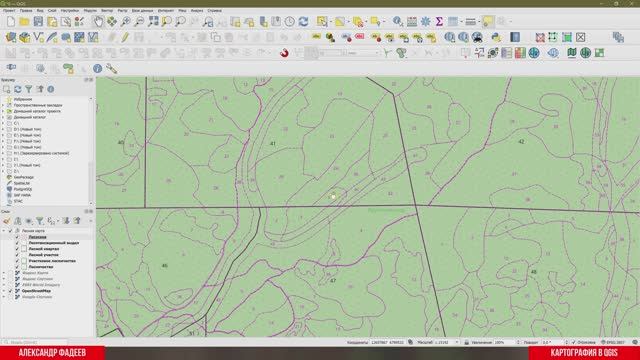Viewport: 640px width, 360px height.
Task: Select the Pan Map to Selection tool
Action: tap(111, 22)
